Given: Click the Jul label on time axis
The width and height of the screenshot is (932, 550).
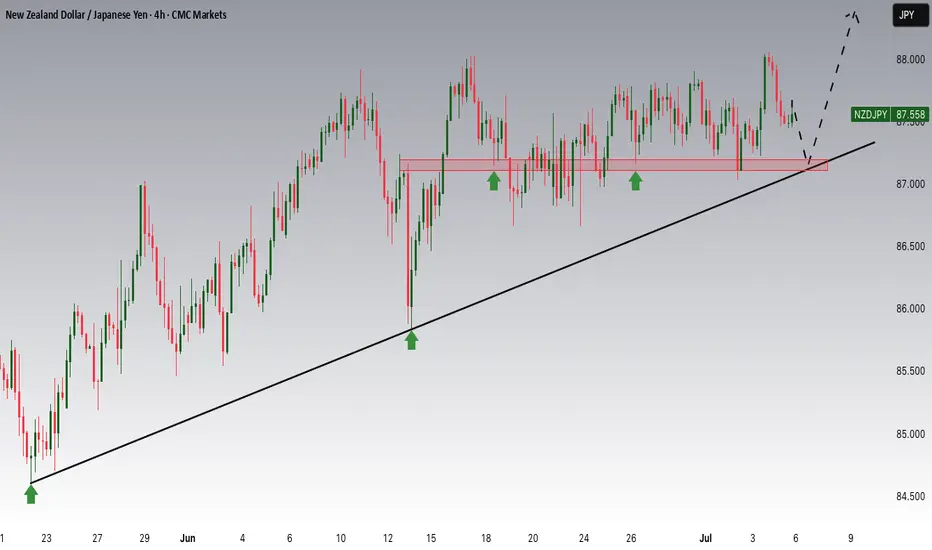Looking at the screenshot, I should click(706, 538).
